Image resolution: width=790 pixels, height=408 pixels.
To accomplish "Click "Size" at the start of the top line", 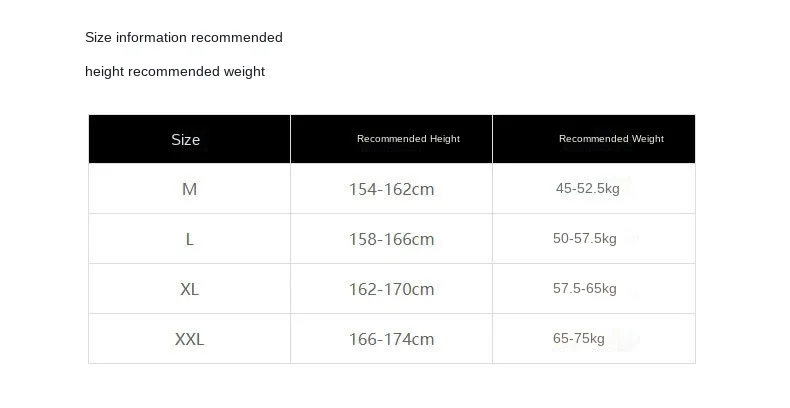I will point(98,38).
